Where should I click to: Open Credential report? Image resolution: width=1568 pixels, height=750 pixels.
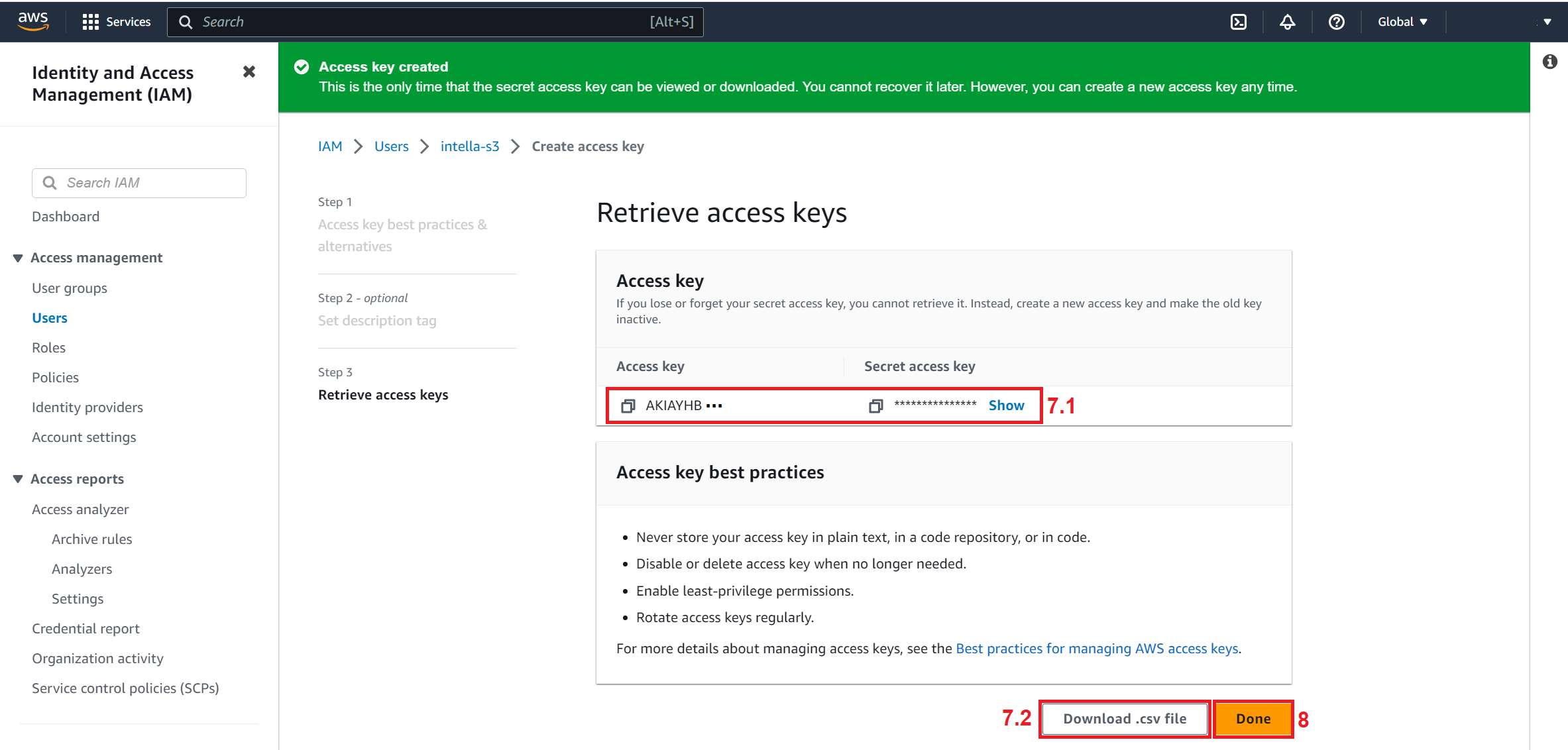coord(85,629)
